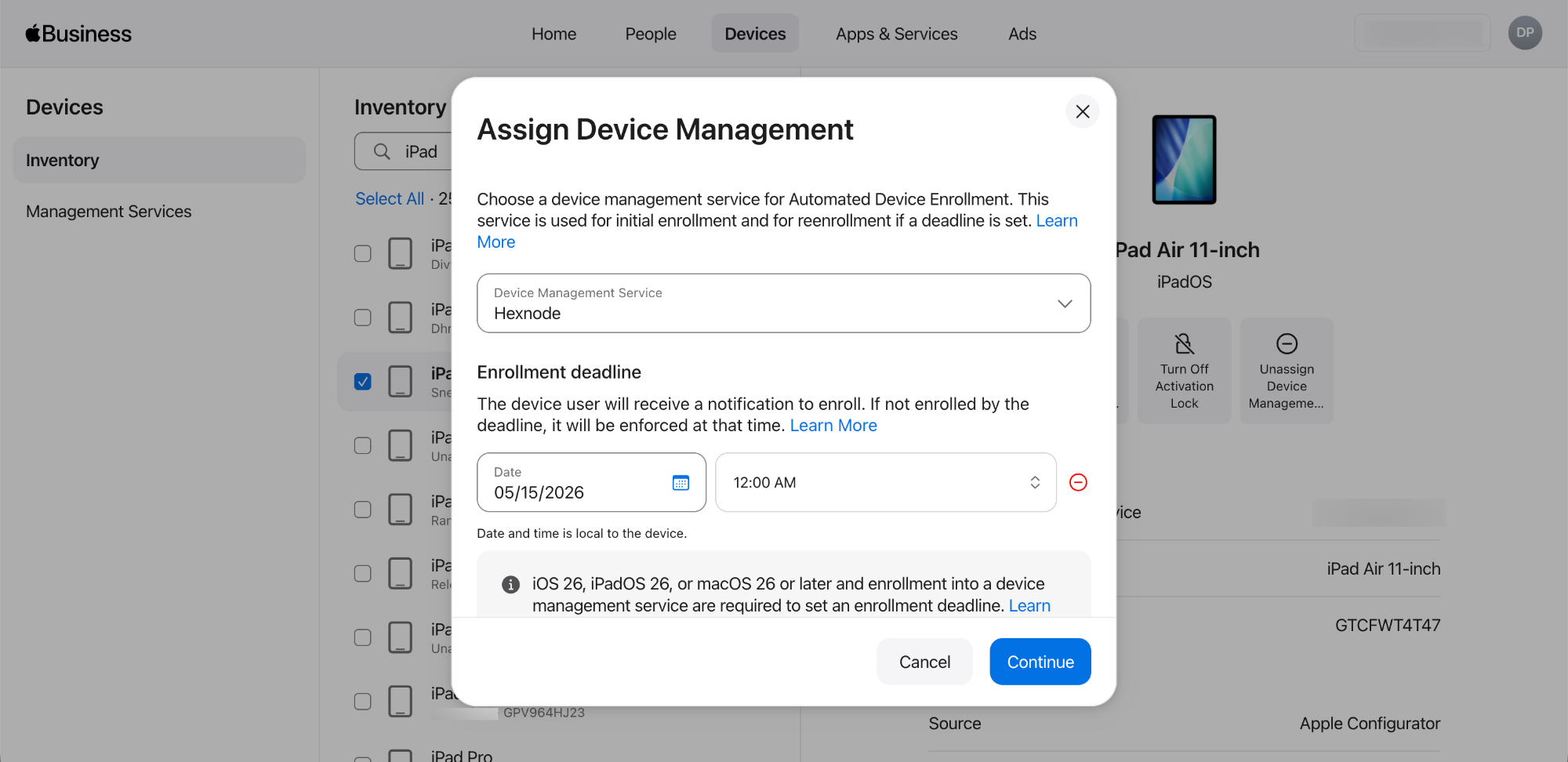This screenshot has height=762, width=1568.
Task: Select Inventory in the Devices sidebar
Action: pos(159,160)
